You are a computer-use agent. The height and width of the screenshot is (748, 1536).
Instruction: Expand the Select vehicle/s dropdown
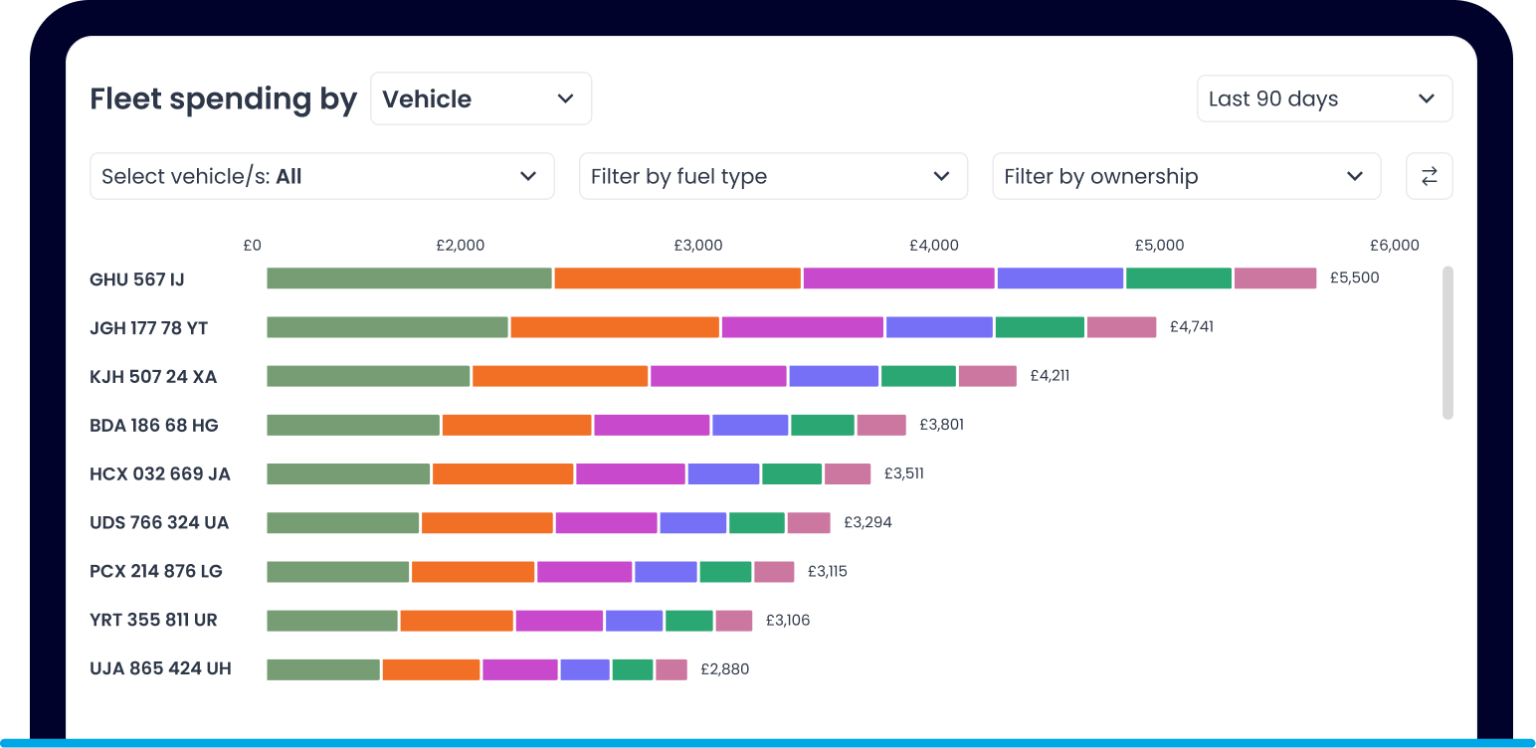[x=321, y=176]
